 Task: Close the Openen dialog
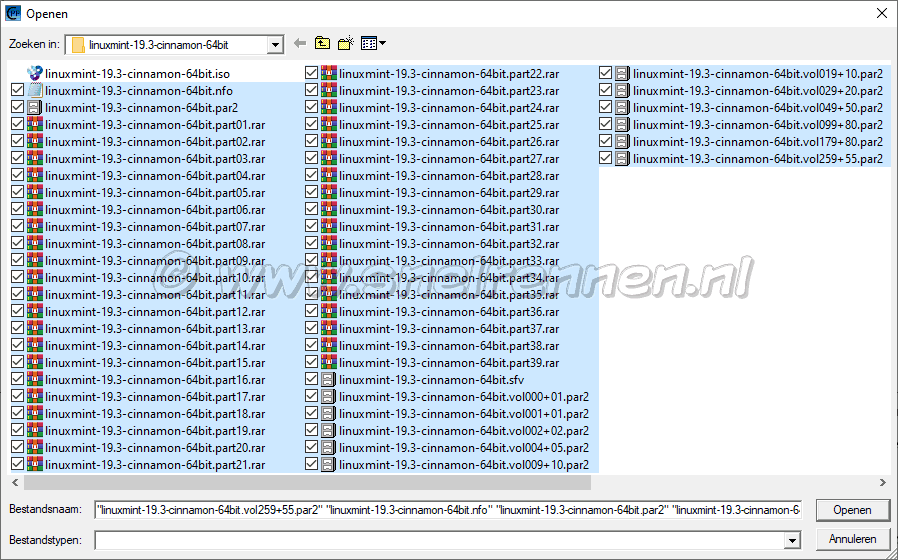pyautogui.click(x=882, y=13)
